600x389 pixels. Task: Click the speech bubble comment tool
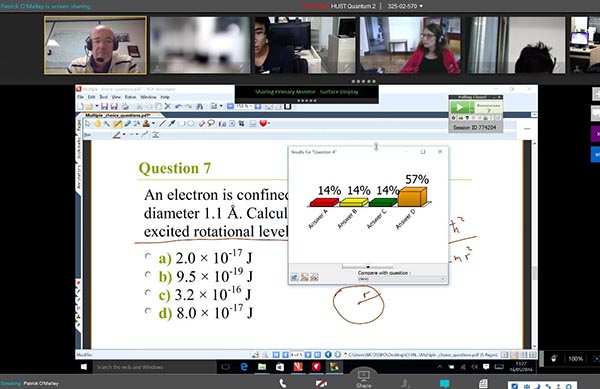pyautogui.click(x=211, y=123)
